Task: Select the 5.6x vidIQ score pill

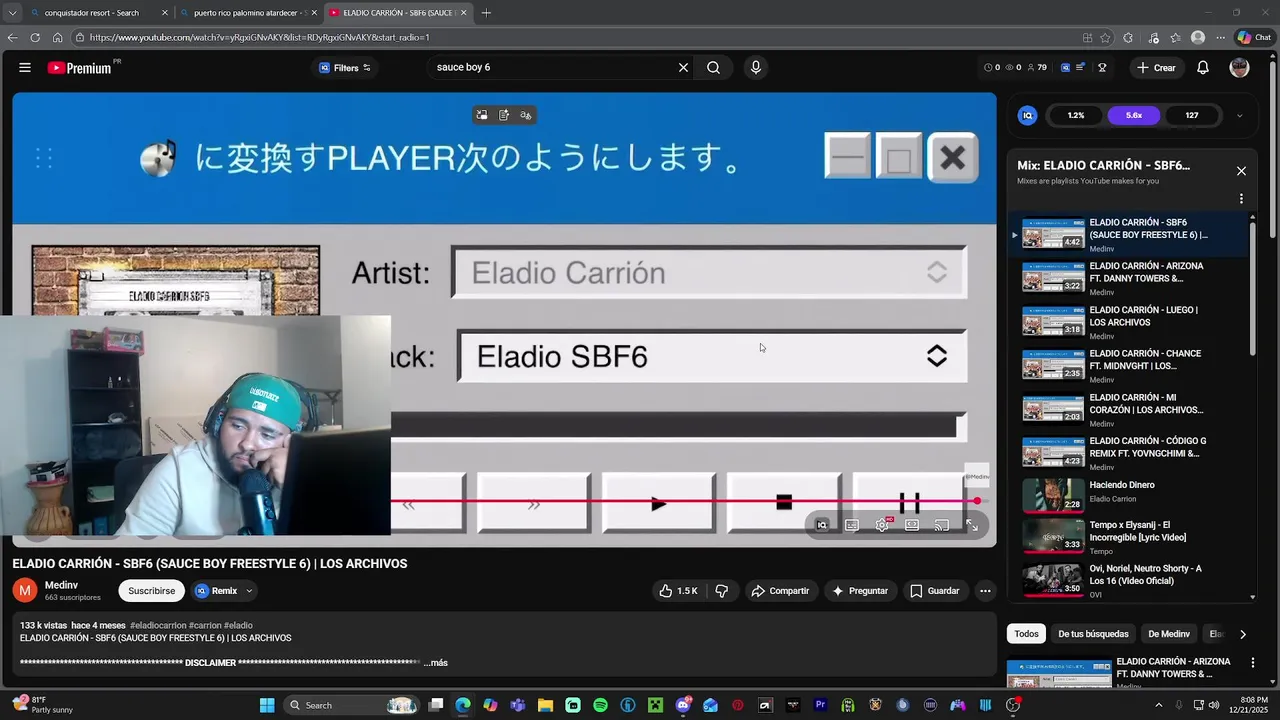Action: [1134, 115]
